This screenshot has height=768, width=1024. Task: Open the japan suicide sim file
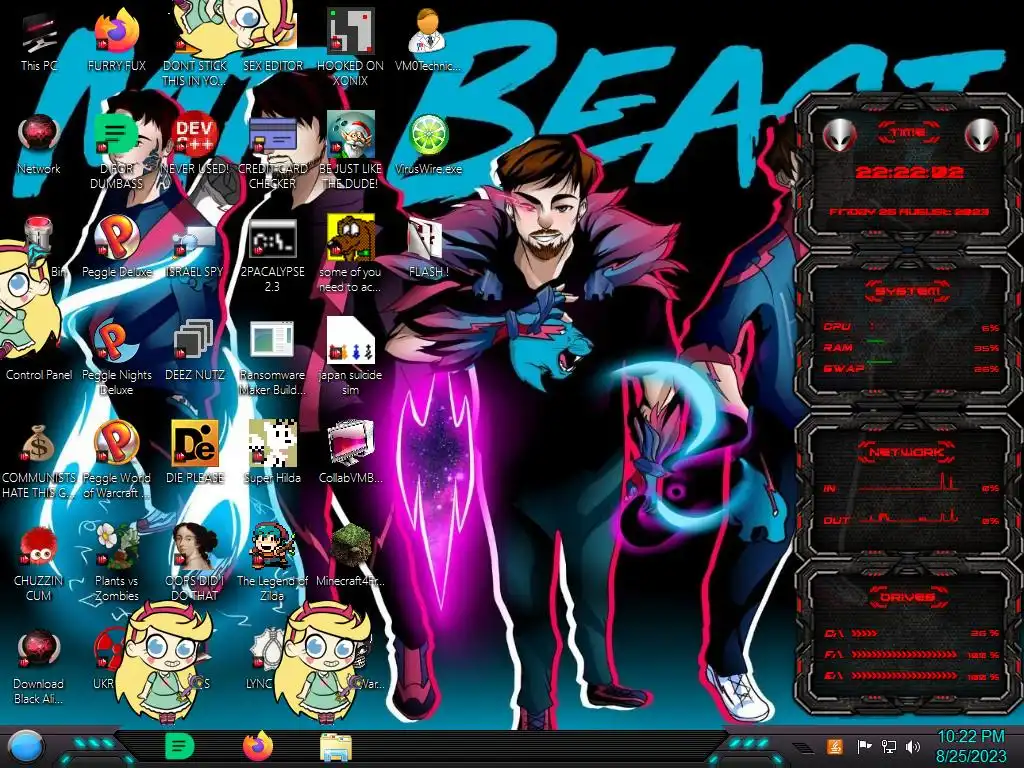pyautogui.click(x=350, y=341)
